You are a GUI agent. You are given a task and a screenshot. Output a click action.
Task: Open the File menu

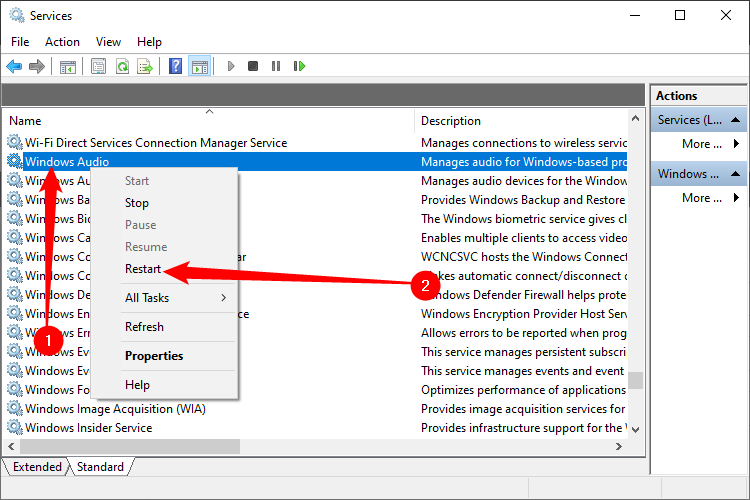(x=20, y=42)
